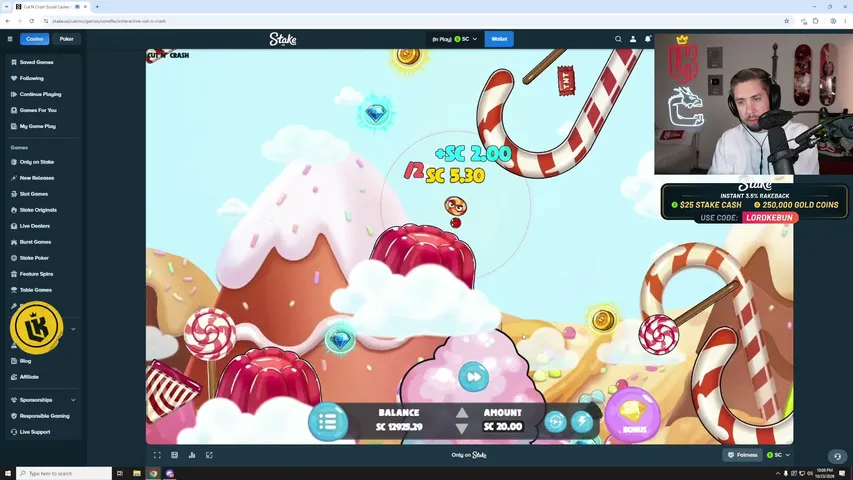Viewport: 853px width, 480px height.
Task: Open the notifications bell
Action: 647,39
